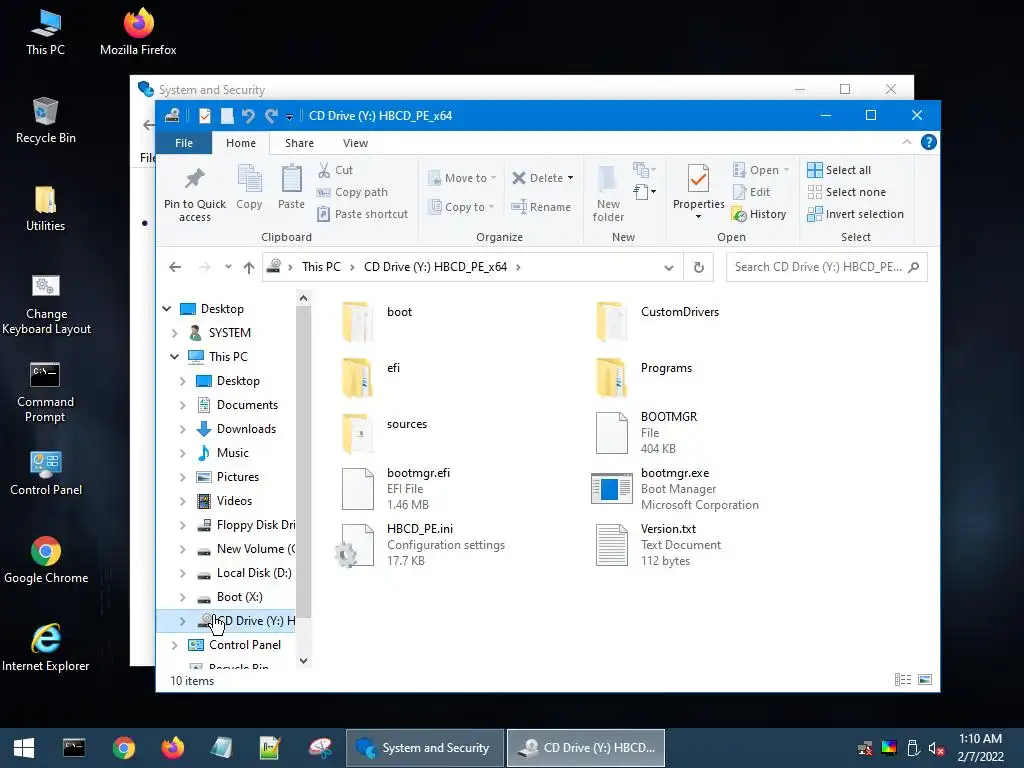Collapse the This PC tree node
The image size is (1024, 768).
click(174, 357)
